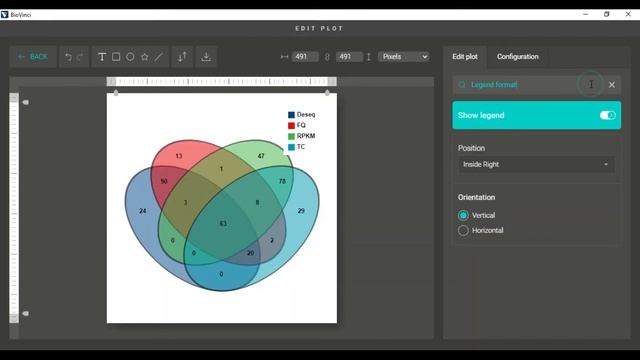Click the search magnifier icon
This screenshot has width=640, height=360.
click(462, 84)
